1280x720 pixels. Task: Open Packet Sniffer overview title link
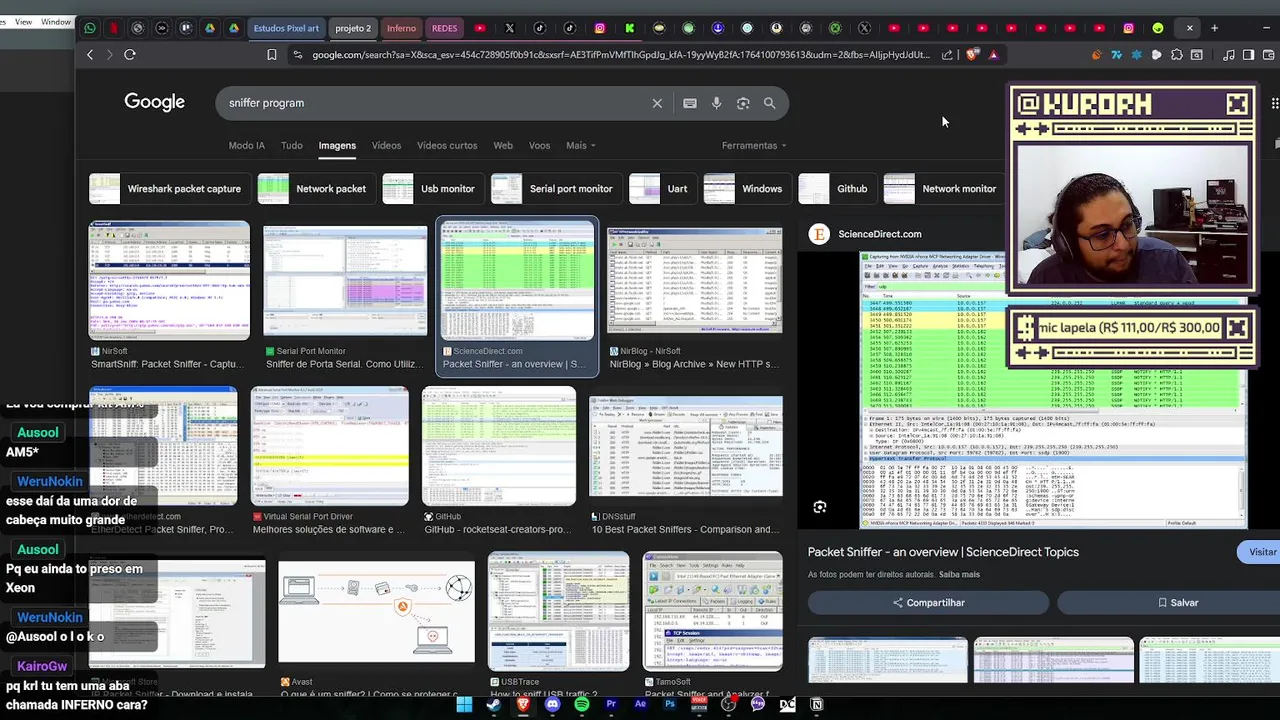pos(943,552)
